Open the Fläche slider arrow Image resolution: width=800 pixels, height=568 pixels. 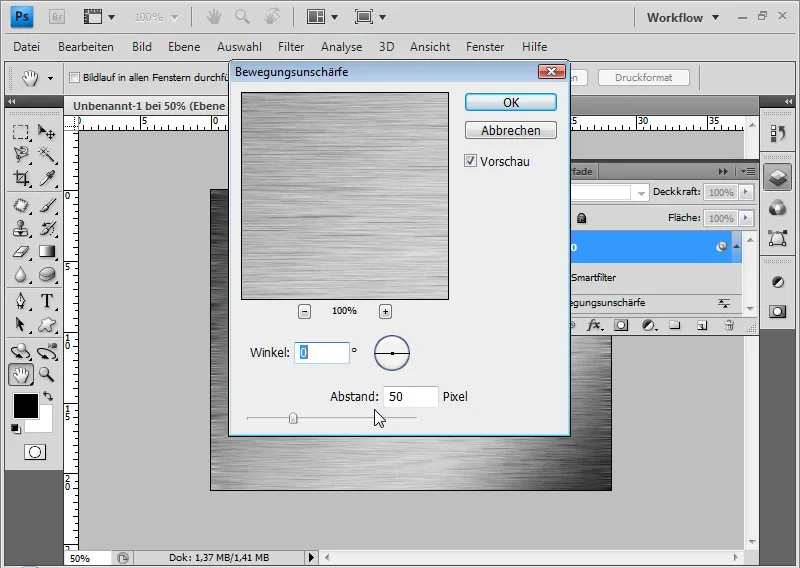(746, 218)
